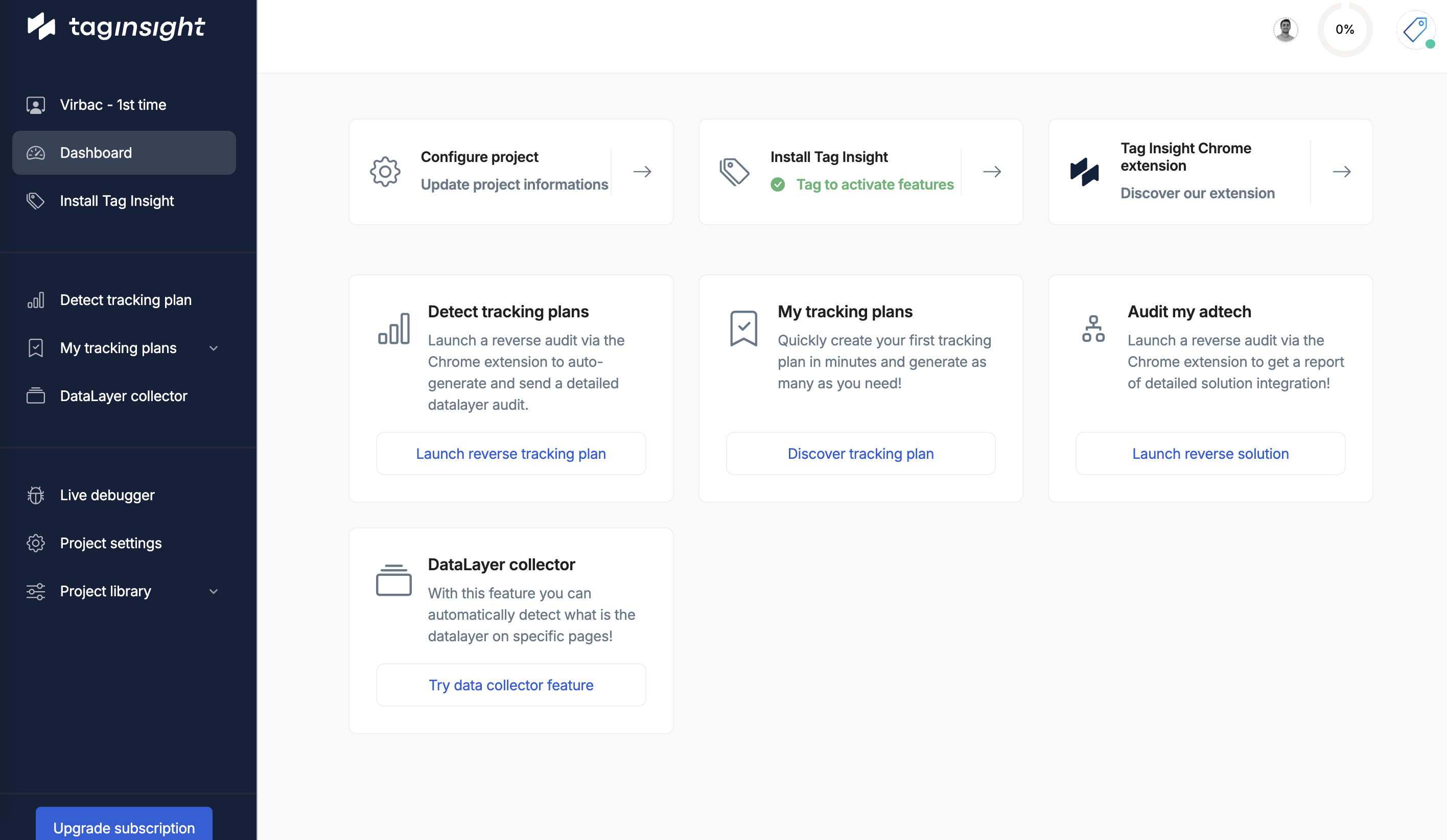This screenshot has height=840, width=1447.
Task: Open the Live debugger
Action: pyautogui.click(x=107, y=495)
